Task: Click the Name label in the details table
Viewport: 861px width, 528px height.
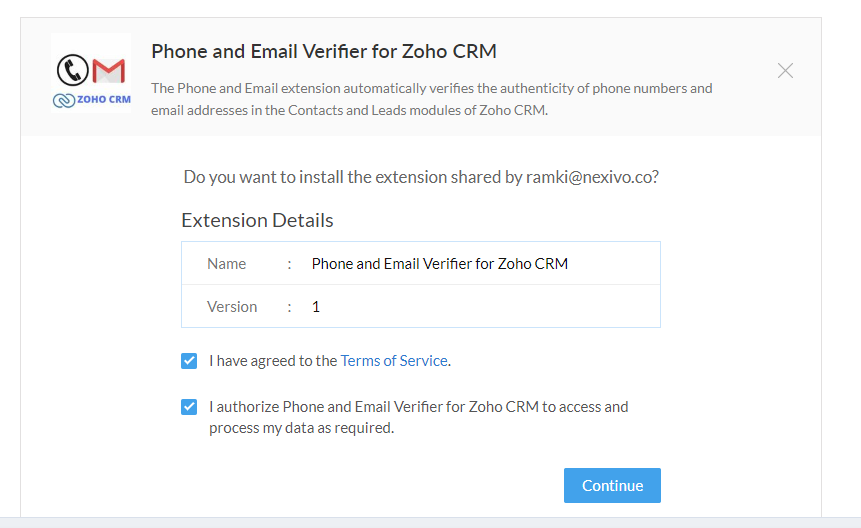Action: pyautogui.click(x=226, y=263)
